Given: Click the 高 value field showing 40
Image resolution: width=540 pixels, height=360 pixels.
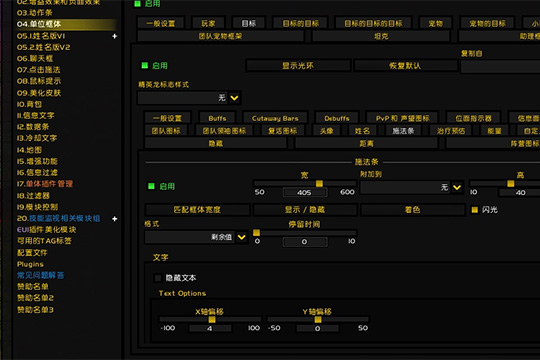Looking at the screenshot, I should coord(520,193).
